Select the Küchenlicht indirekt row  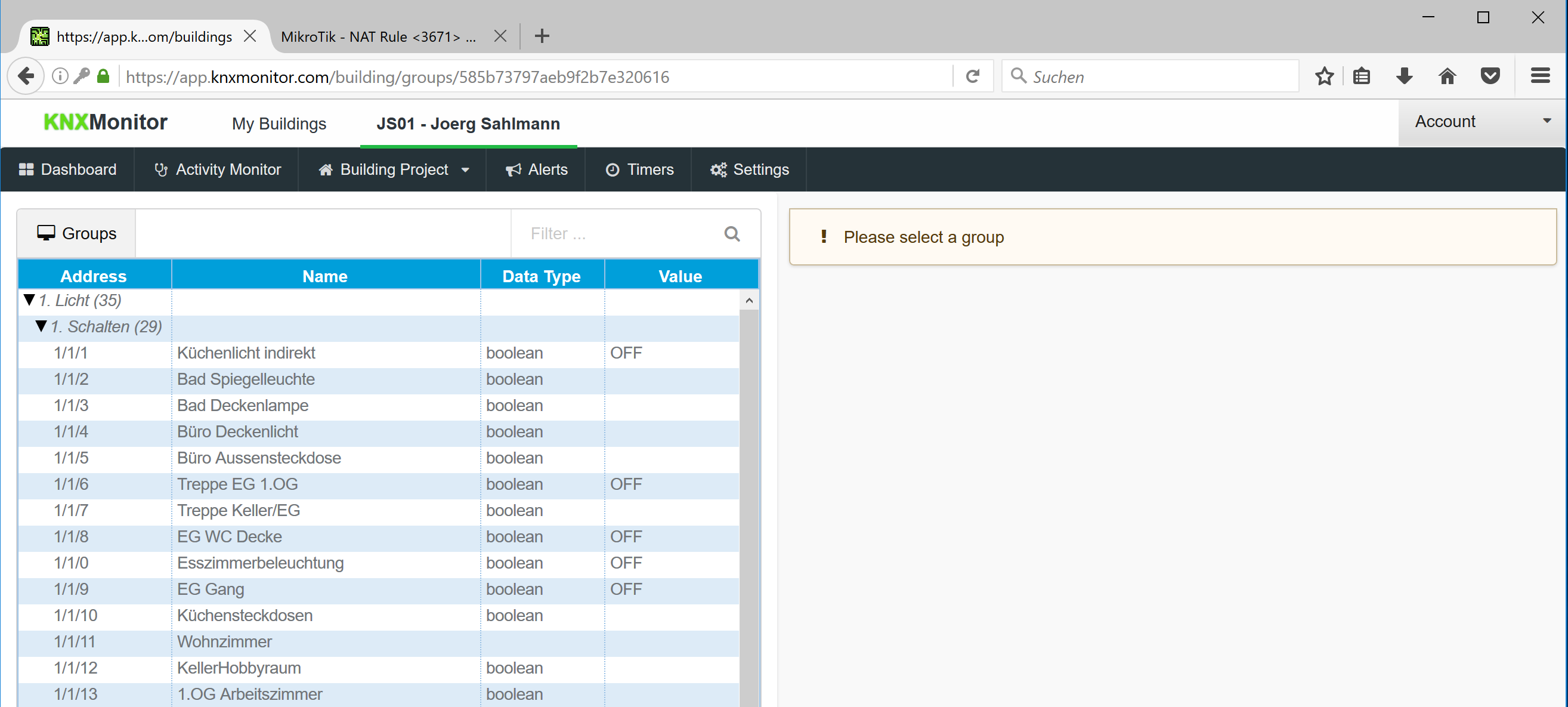(246, 353)
